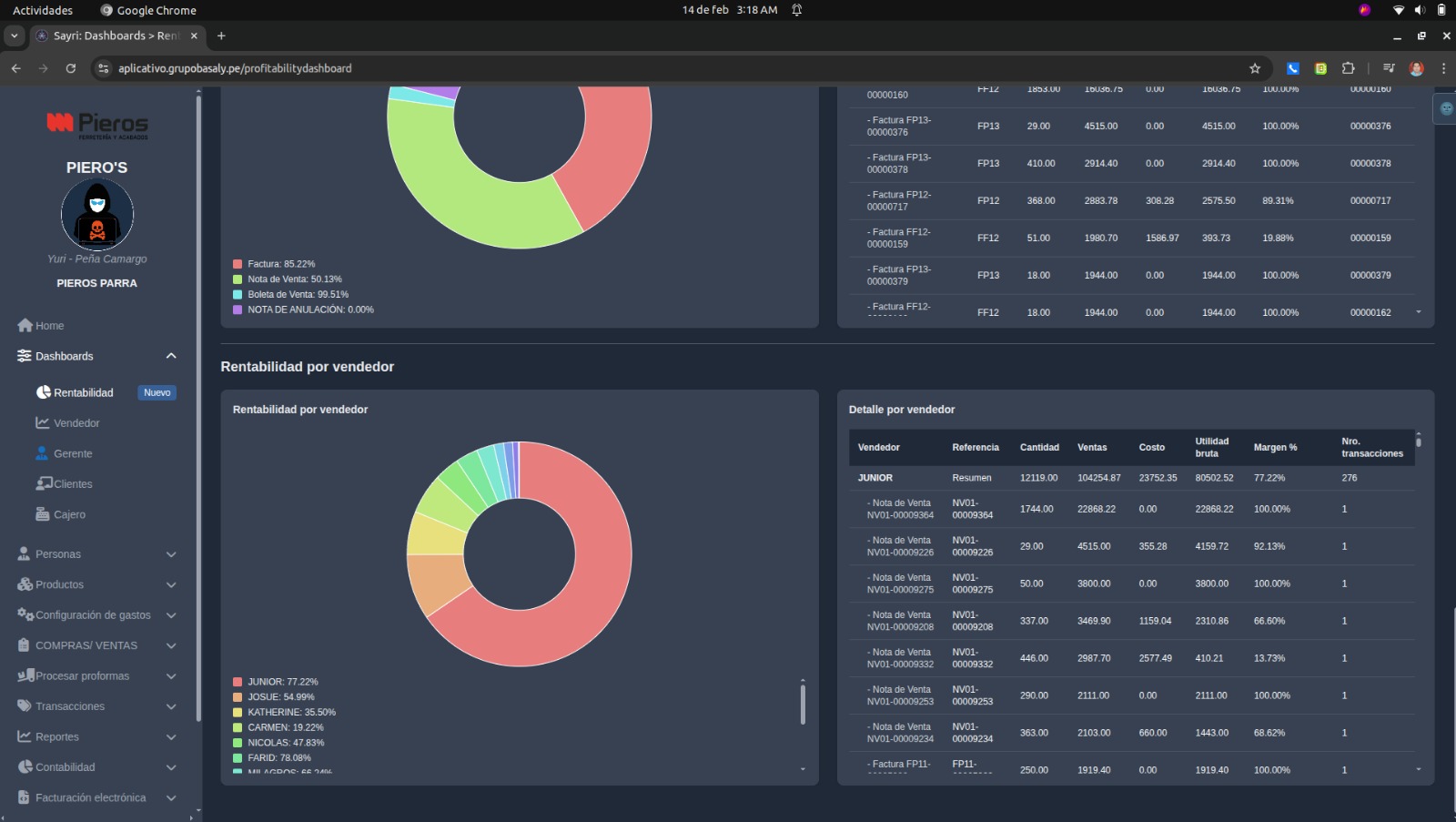The image size is (1456, 822).
Task: Toggle Nota de Venta legend entry
Action: click(293, 279)
